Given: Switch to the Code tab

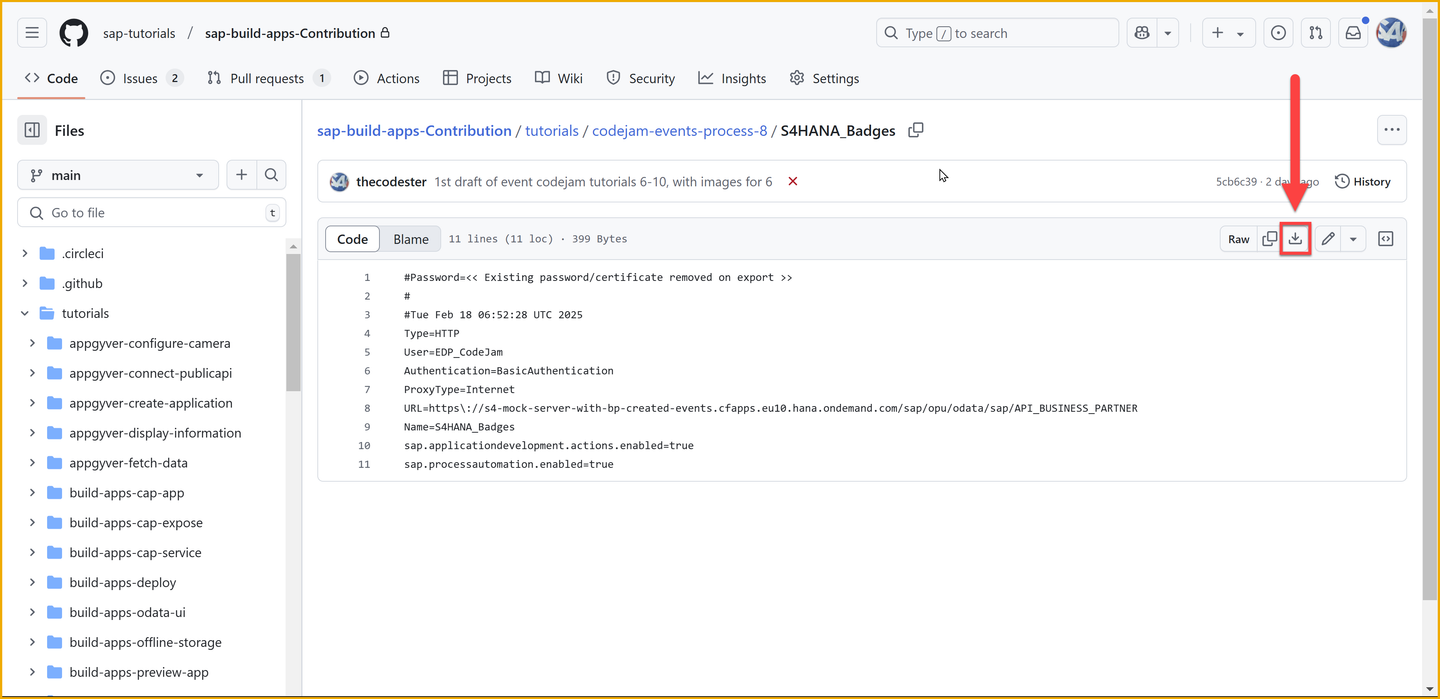Looking at the screenshot, I should coord(52,78).
